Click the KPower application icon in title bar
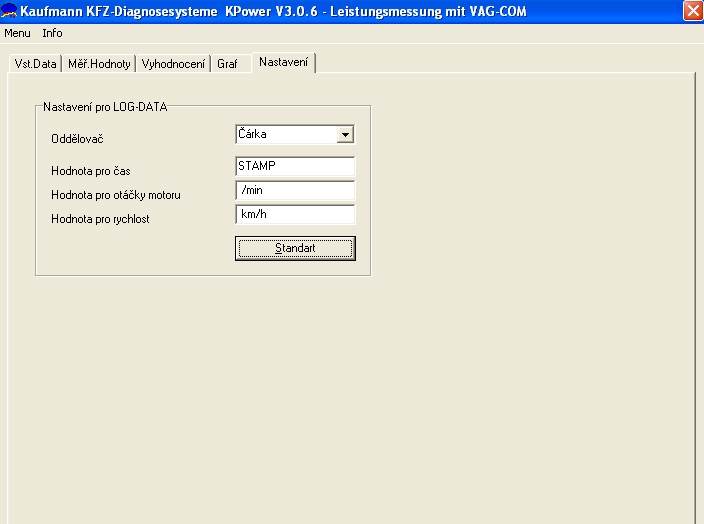 click(x=9, y=11)
